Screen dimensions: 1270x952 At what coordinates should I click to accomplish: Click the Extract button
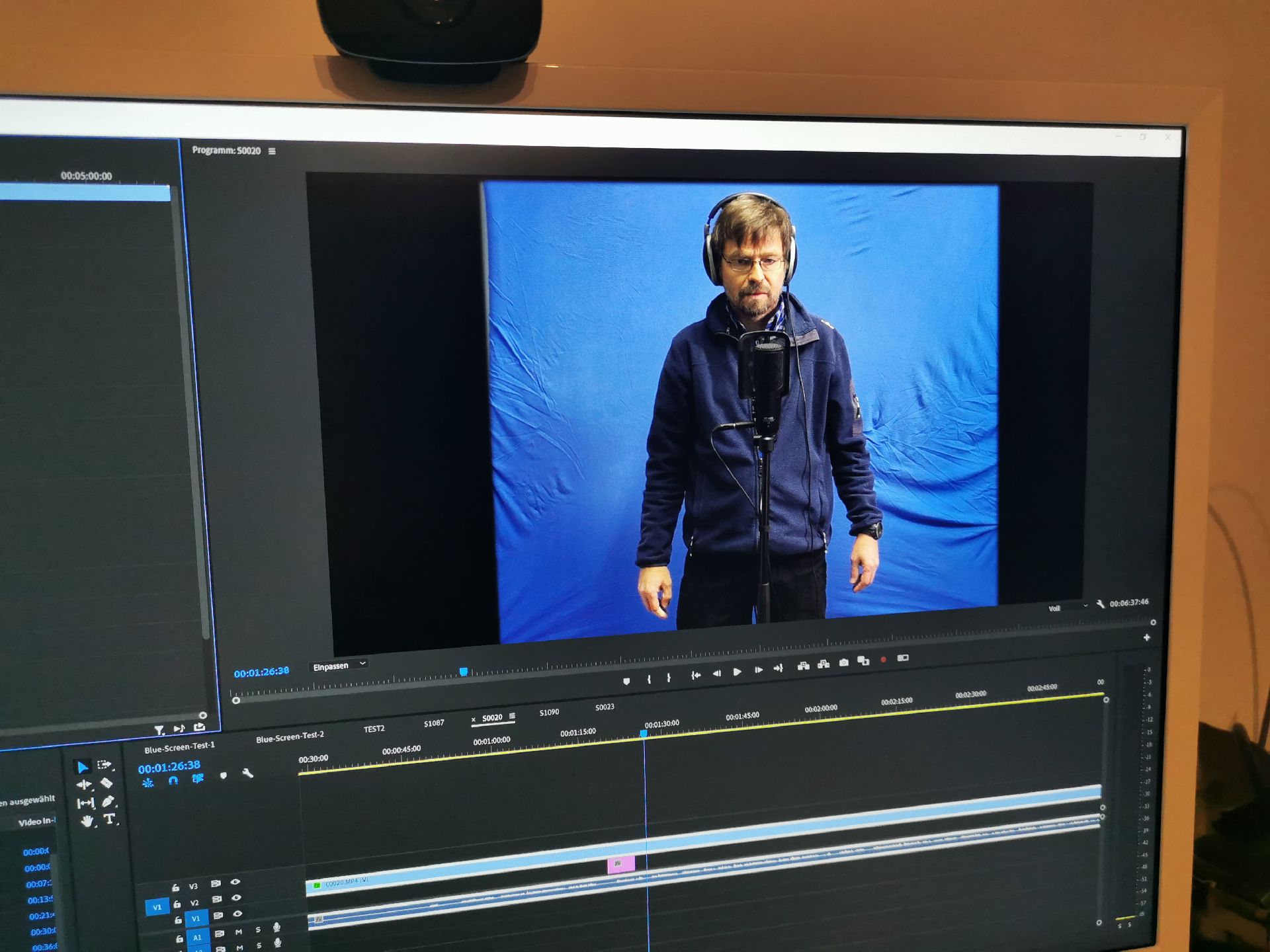[x=824, y=664]
